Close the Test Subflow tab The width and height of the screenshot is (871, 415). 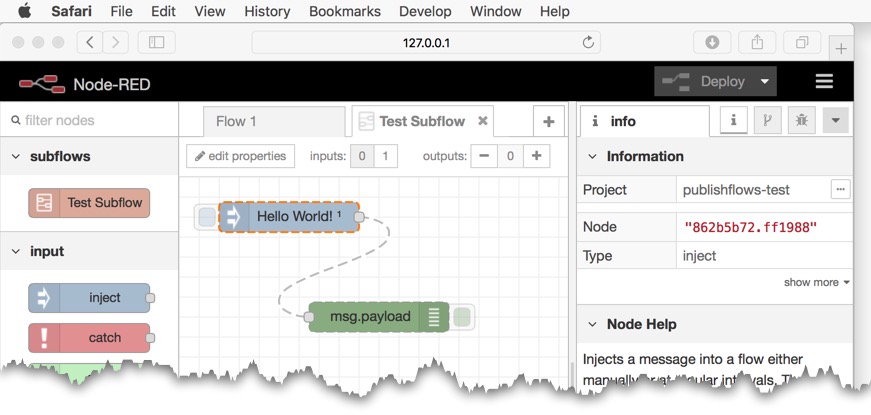[x=483, y=121]
